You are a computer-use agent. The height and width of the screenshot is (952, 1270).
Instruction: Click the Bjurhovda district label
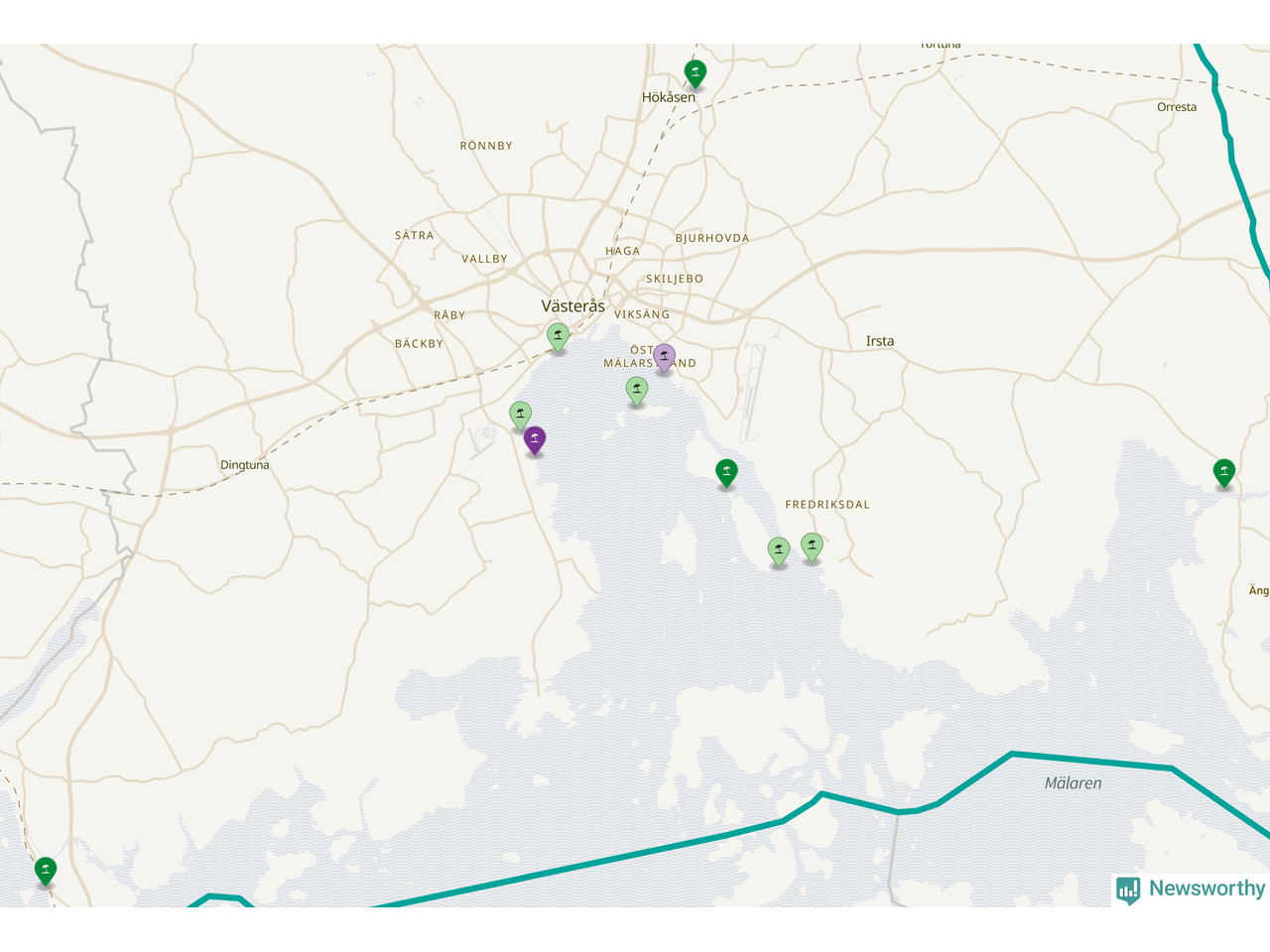[712, 238]
